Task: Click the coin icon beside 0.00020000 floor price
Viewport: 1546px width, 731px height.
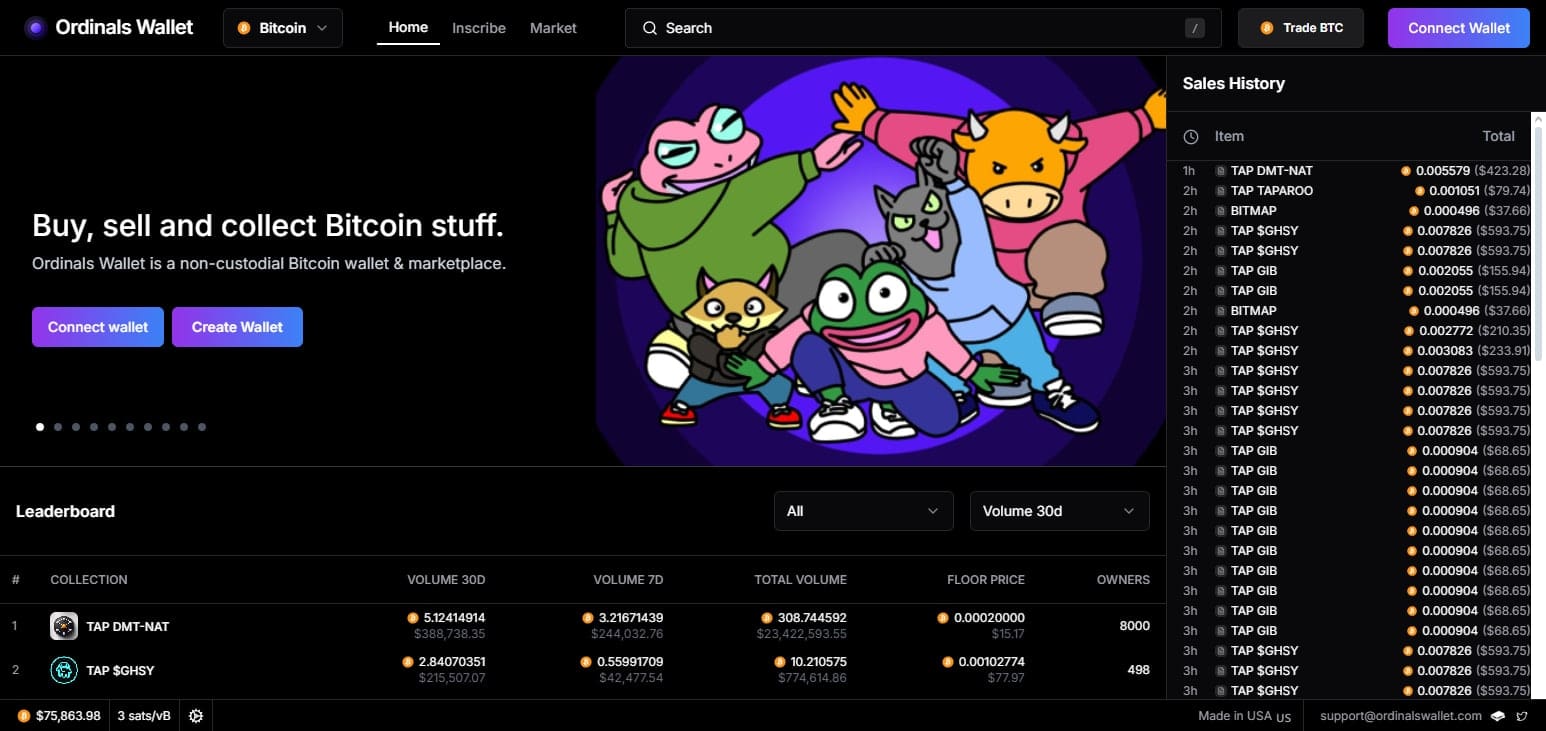Action: click(x=942, y=618)
